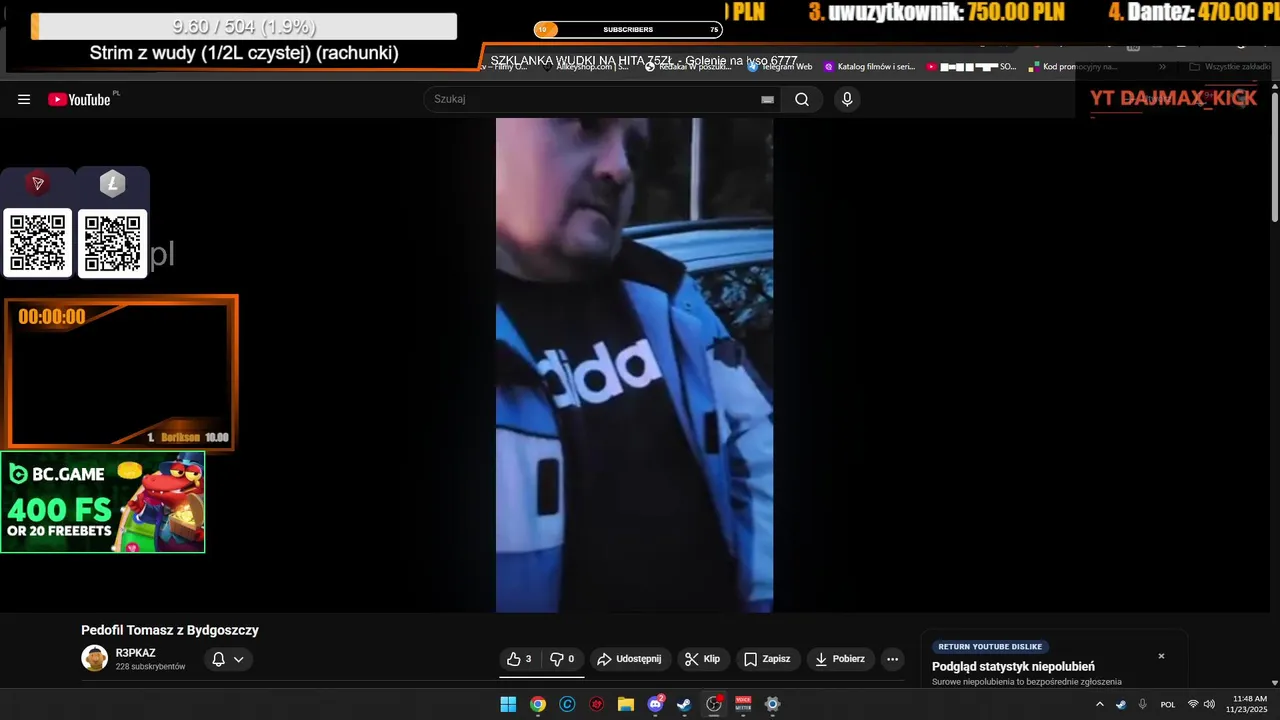Open the notification bell dropdown for R3PKAZ

[x=228, y=659]
